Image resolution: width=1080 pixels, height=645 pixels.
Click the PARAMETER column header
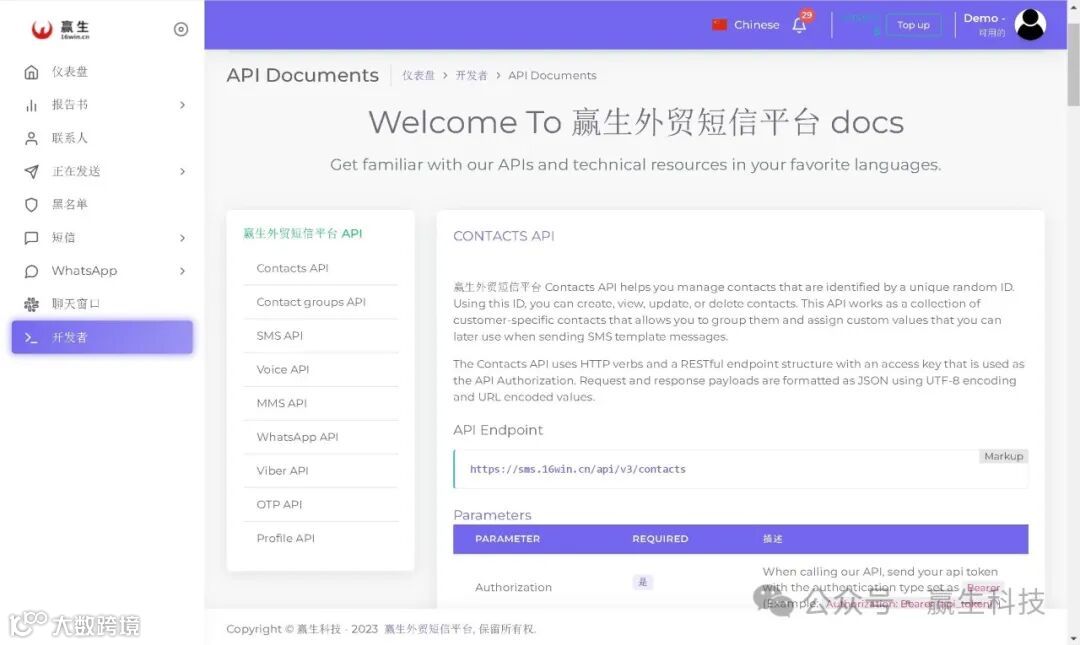tap(508, 539)
